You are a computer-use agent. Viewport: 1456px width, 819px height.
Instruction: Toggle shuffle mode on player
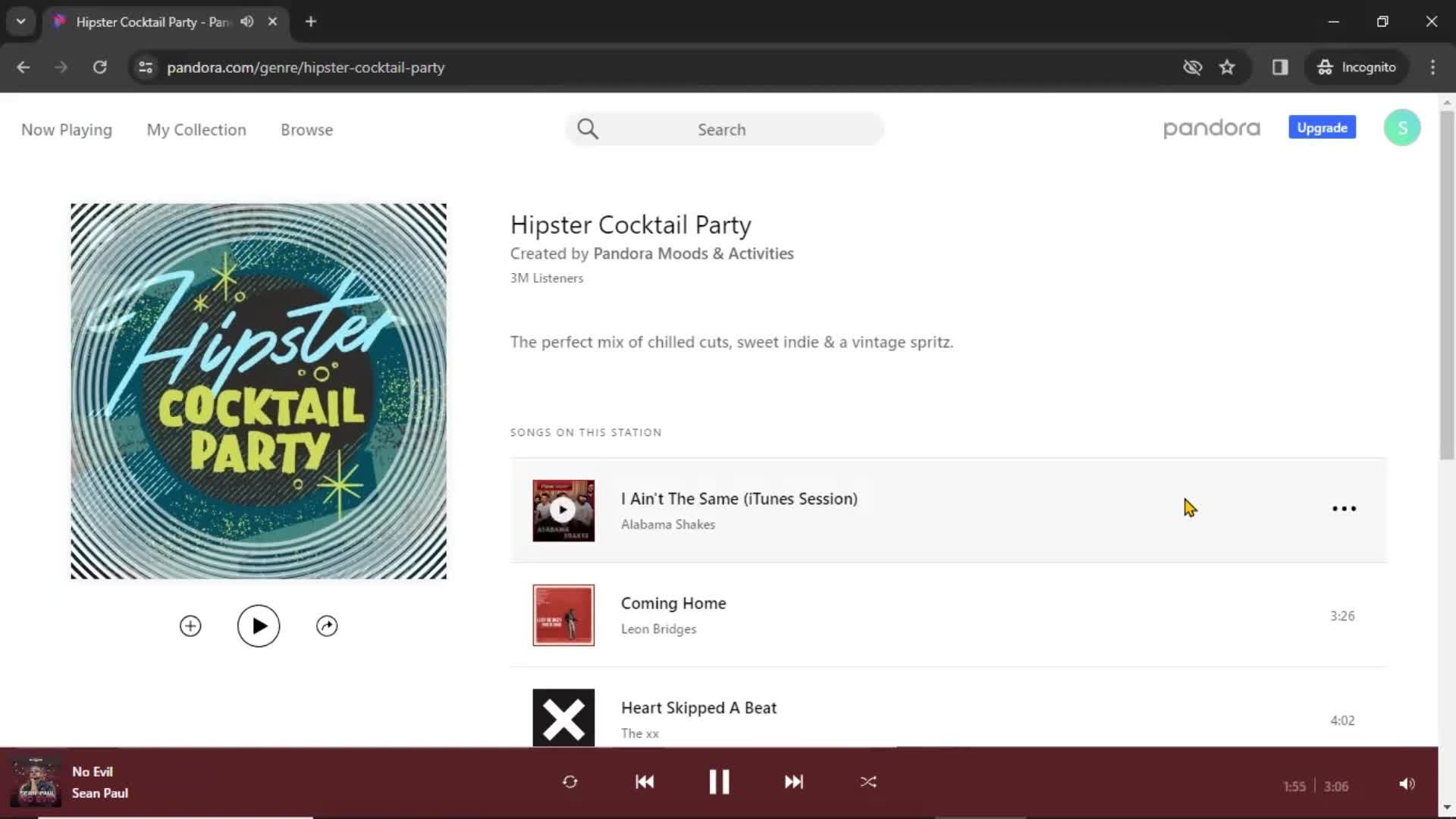coord(868,782)
